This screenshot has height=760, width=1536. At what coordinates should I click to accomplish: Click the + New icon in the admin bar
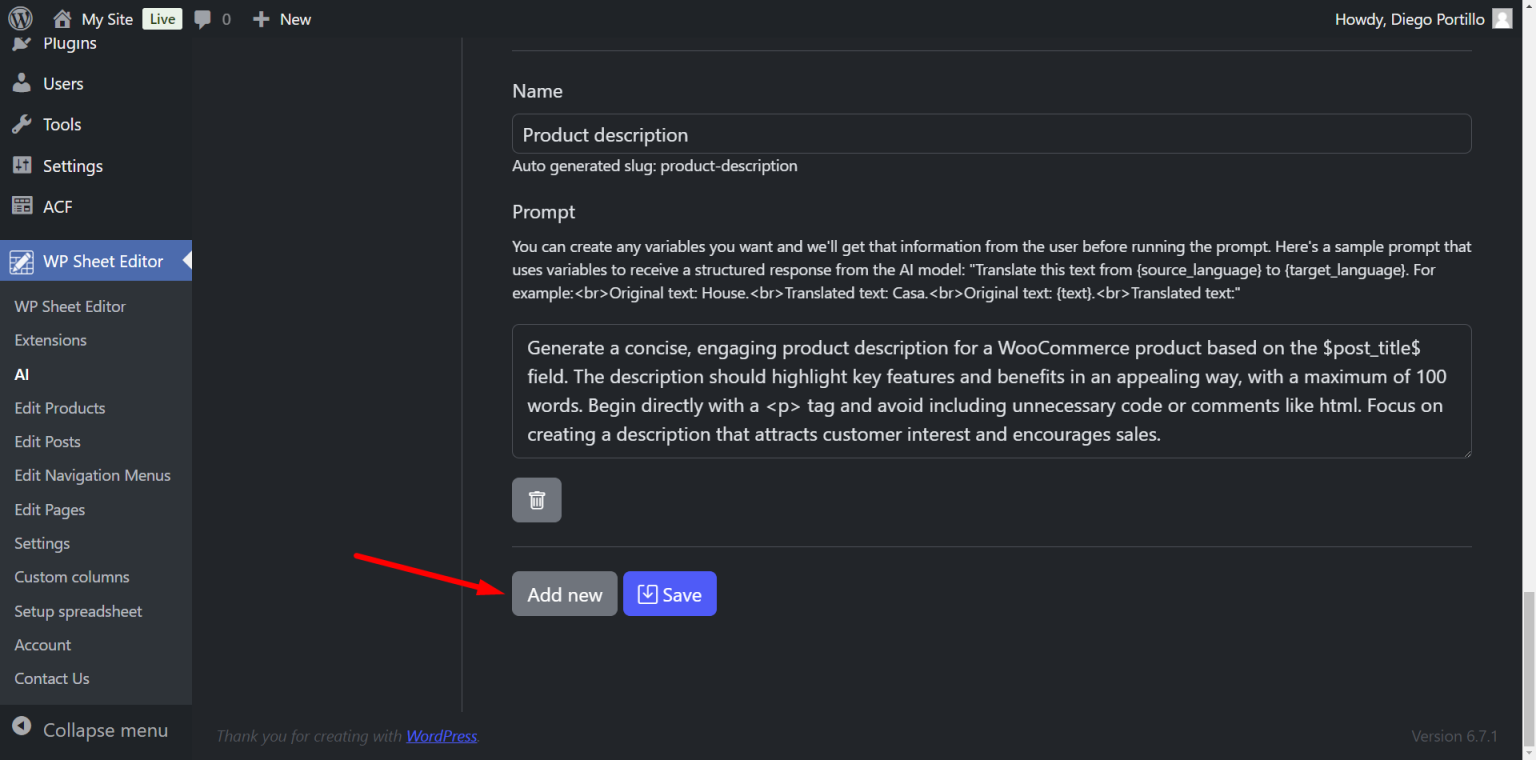click(x=262, y=18)
